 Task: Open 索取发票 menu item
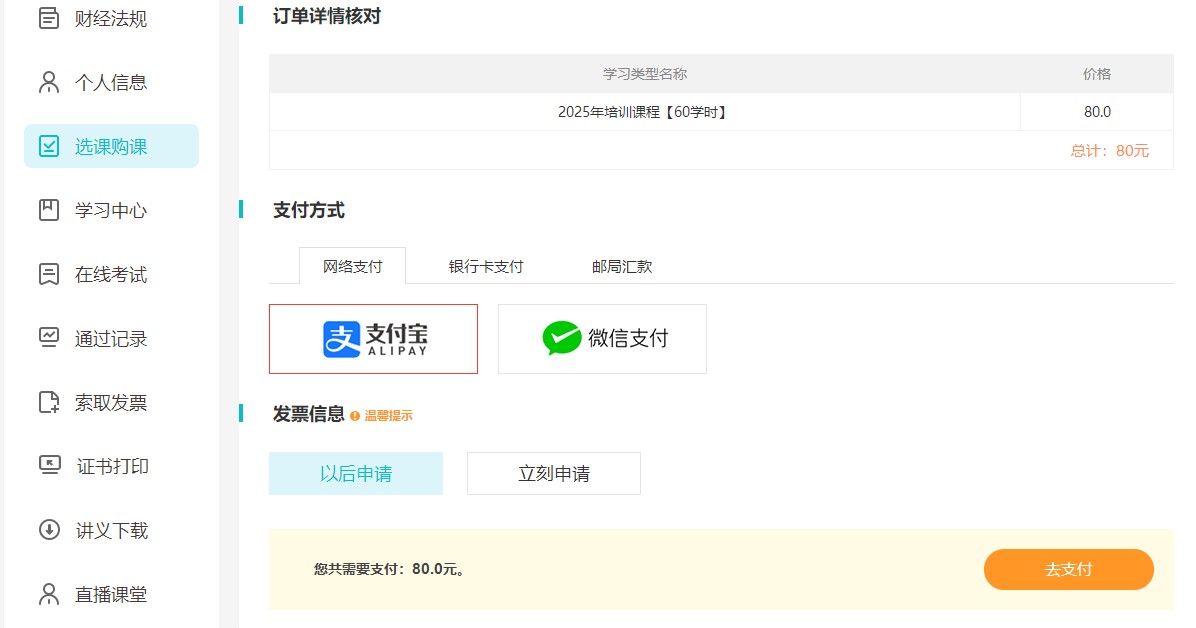111,402
